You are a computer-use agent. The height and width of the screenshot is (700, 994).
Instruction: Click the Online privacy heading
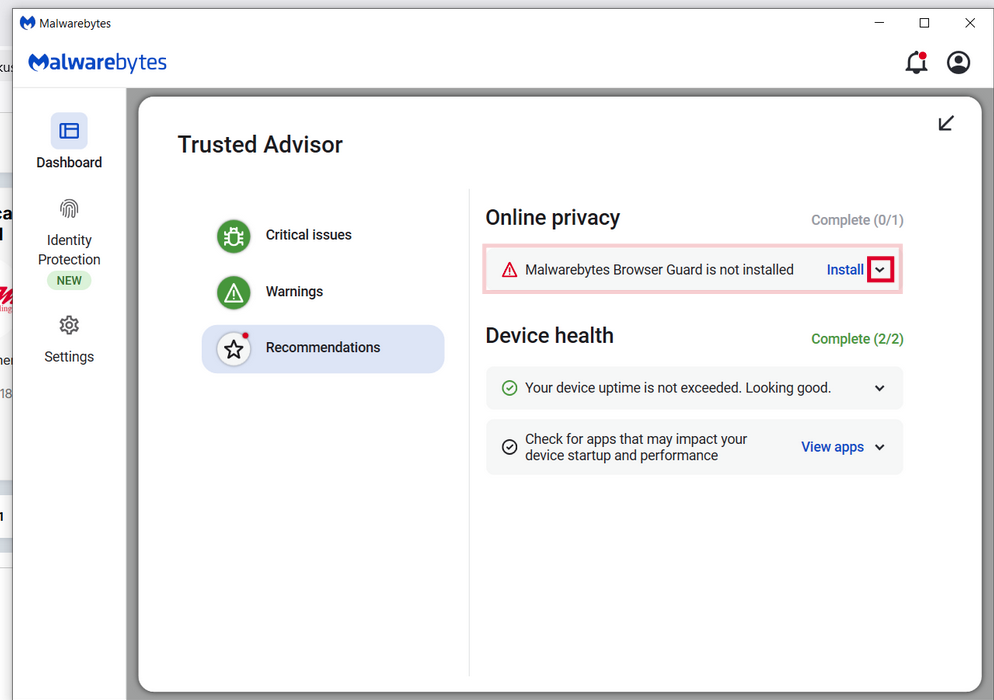pyautogui.click(x=552, y=217)
